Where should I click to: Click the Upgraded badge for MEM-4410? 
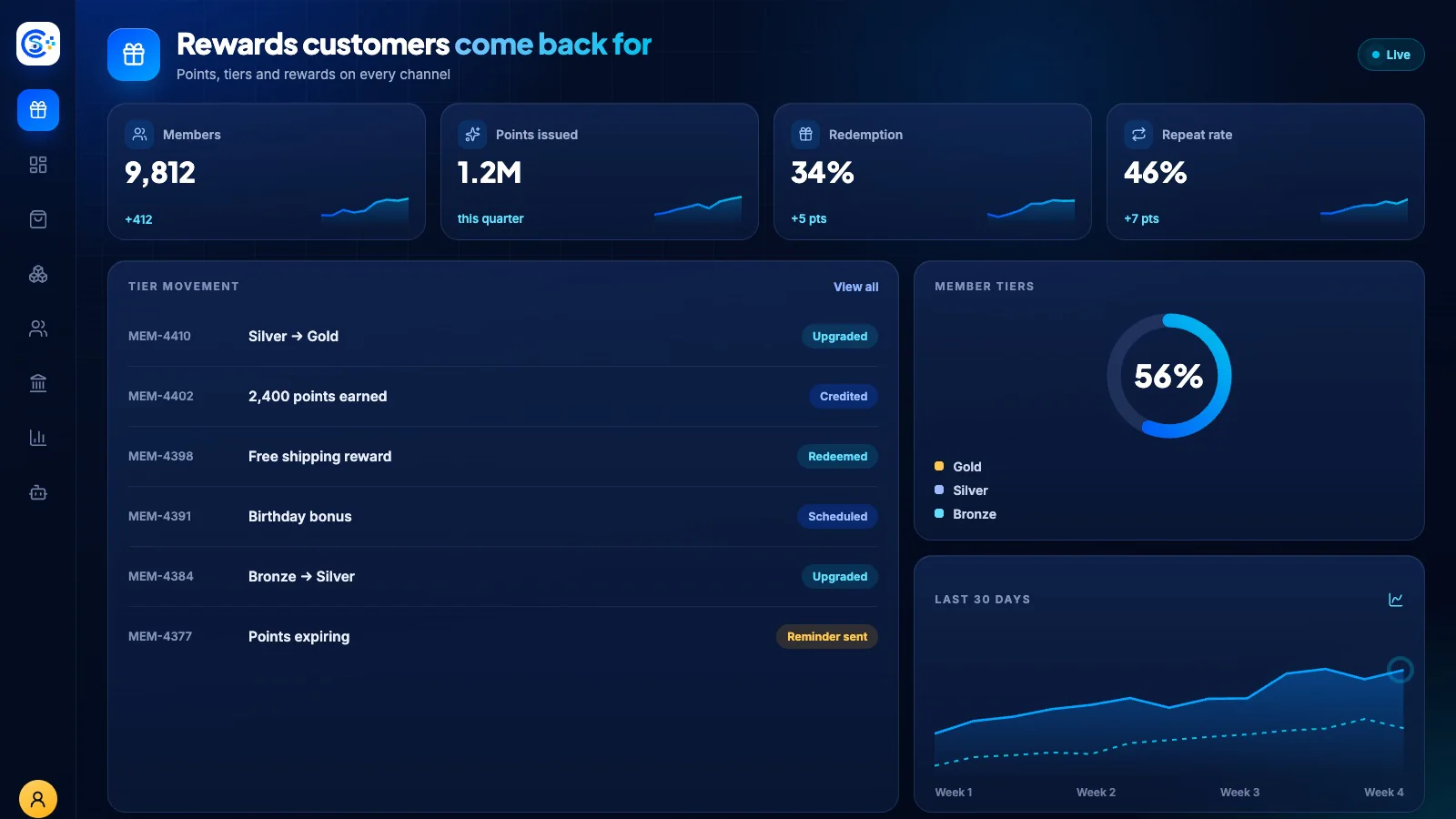click(840, 336)
